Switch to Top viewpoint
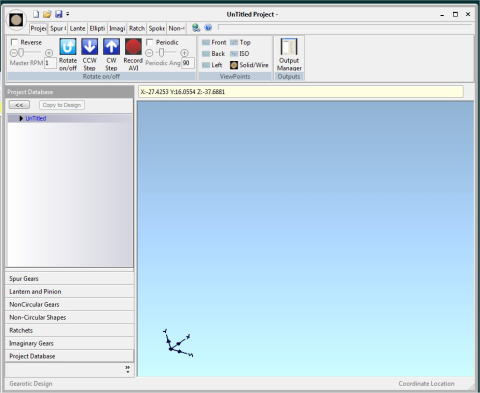 coord(240,42)
